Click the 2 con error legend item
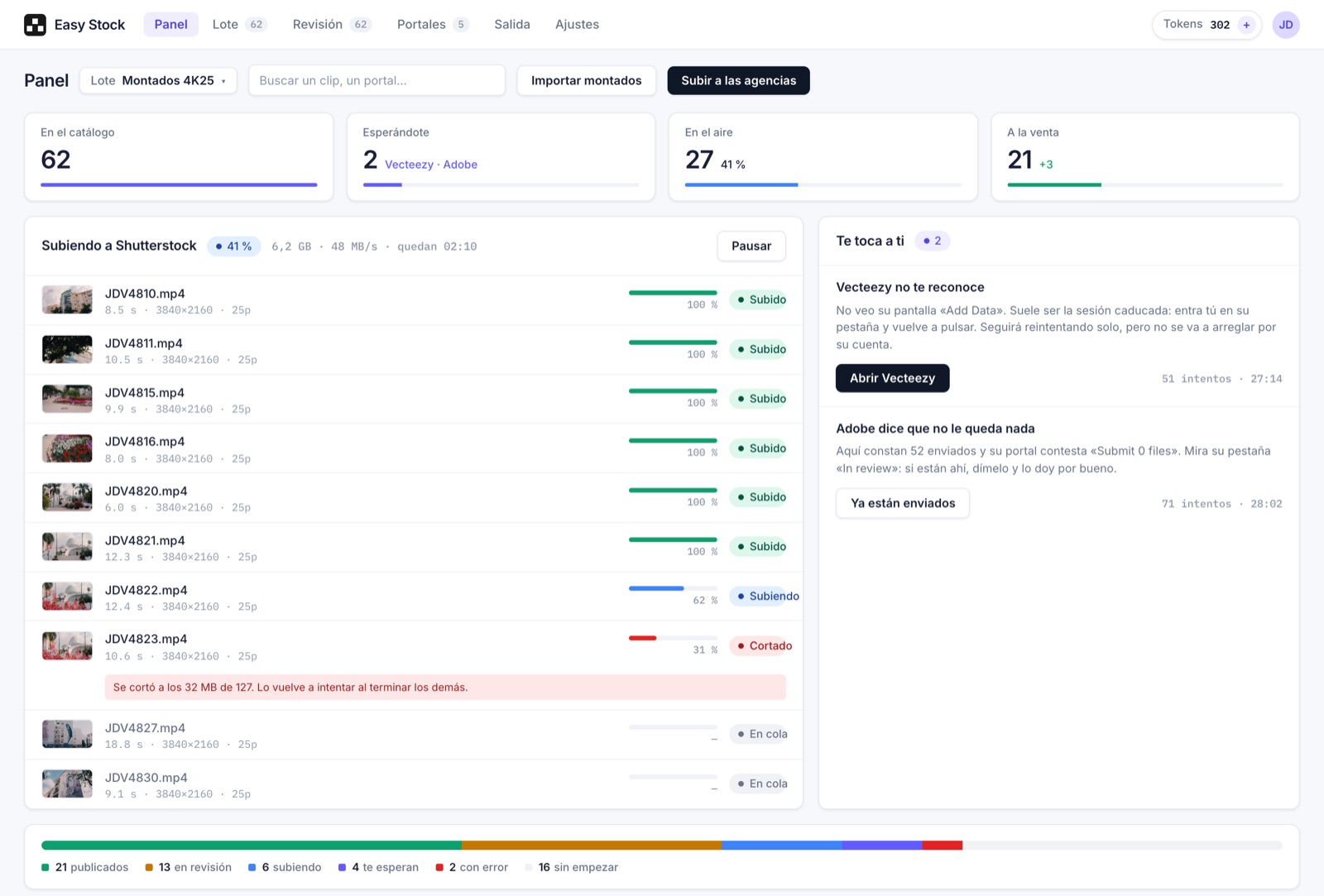The image size is (1324, 896). (472, 867)
